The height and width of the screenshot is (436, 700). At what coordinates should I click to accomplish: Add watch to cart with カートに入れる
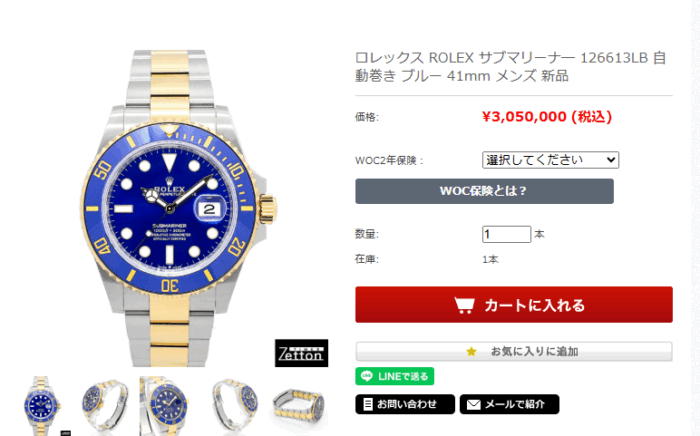[x=514, y=305]
